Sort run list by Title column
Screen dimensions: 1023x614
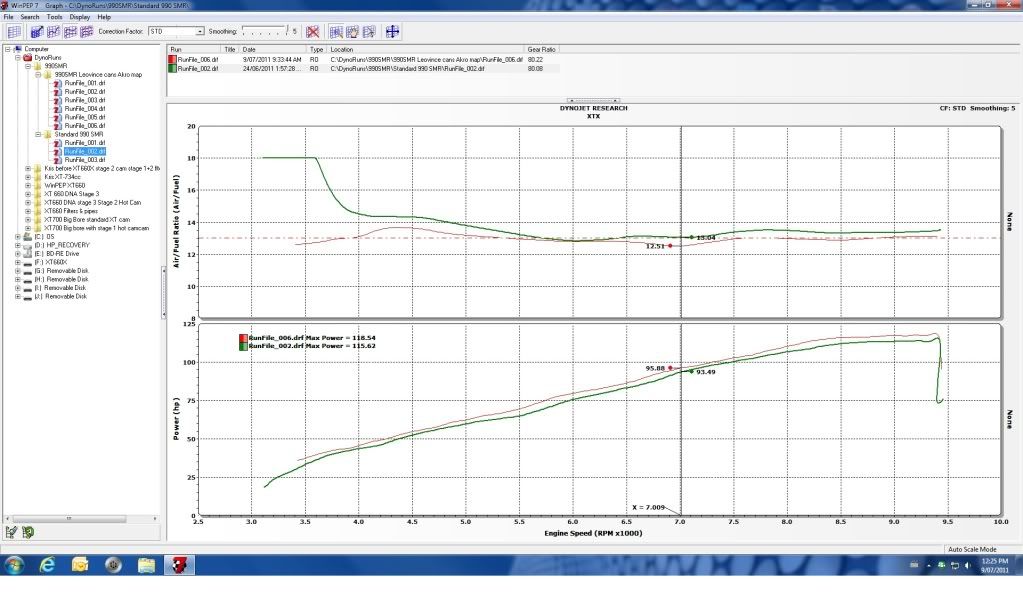click(230, 50)
